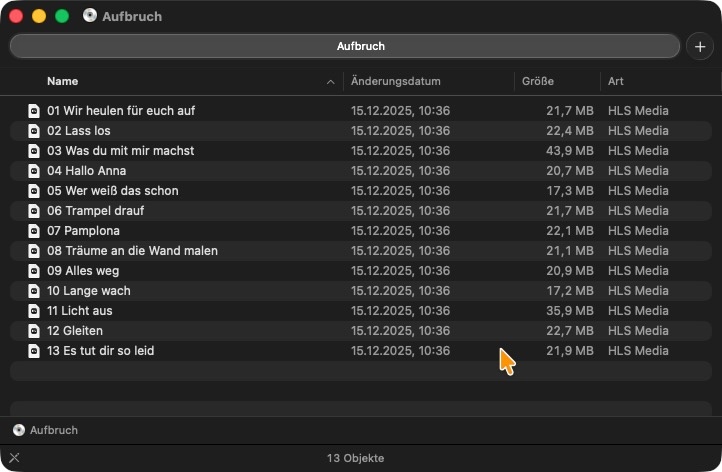This screenshot has width=722, height=472.
Task: Click date of 07 Pamplona row
Action: pyautogui.click(x=400, y=231)
